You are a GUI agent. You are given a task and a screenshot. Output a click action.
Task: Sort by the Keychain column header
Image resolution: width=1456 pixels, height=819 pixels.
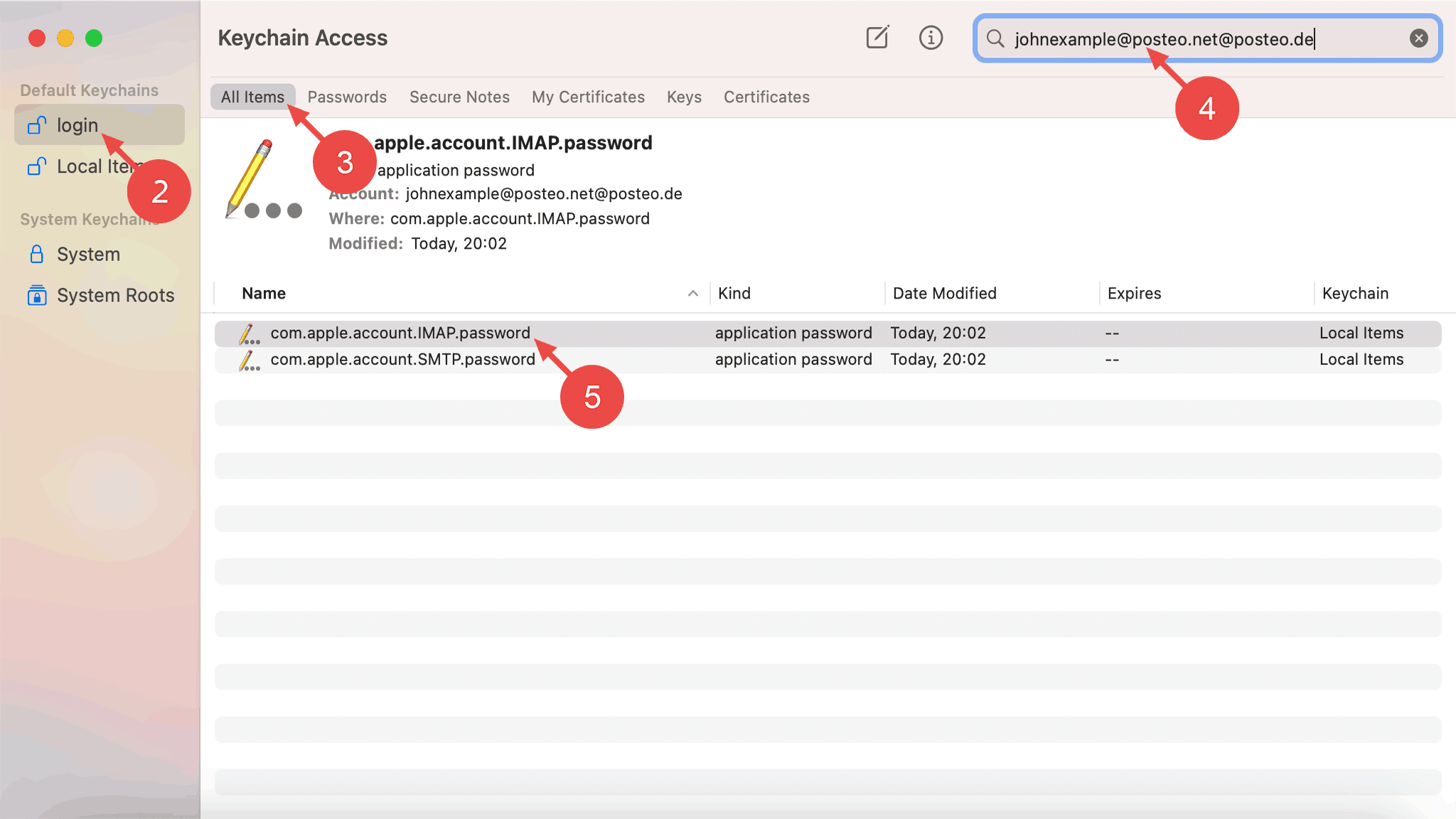1355,294
